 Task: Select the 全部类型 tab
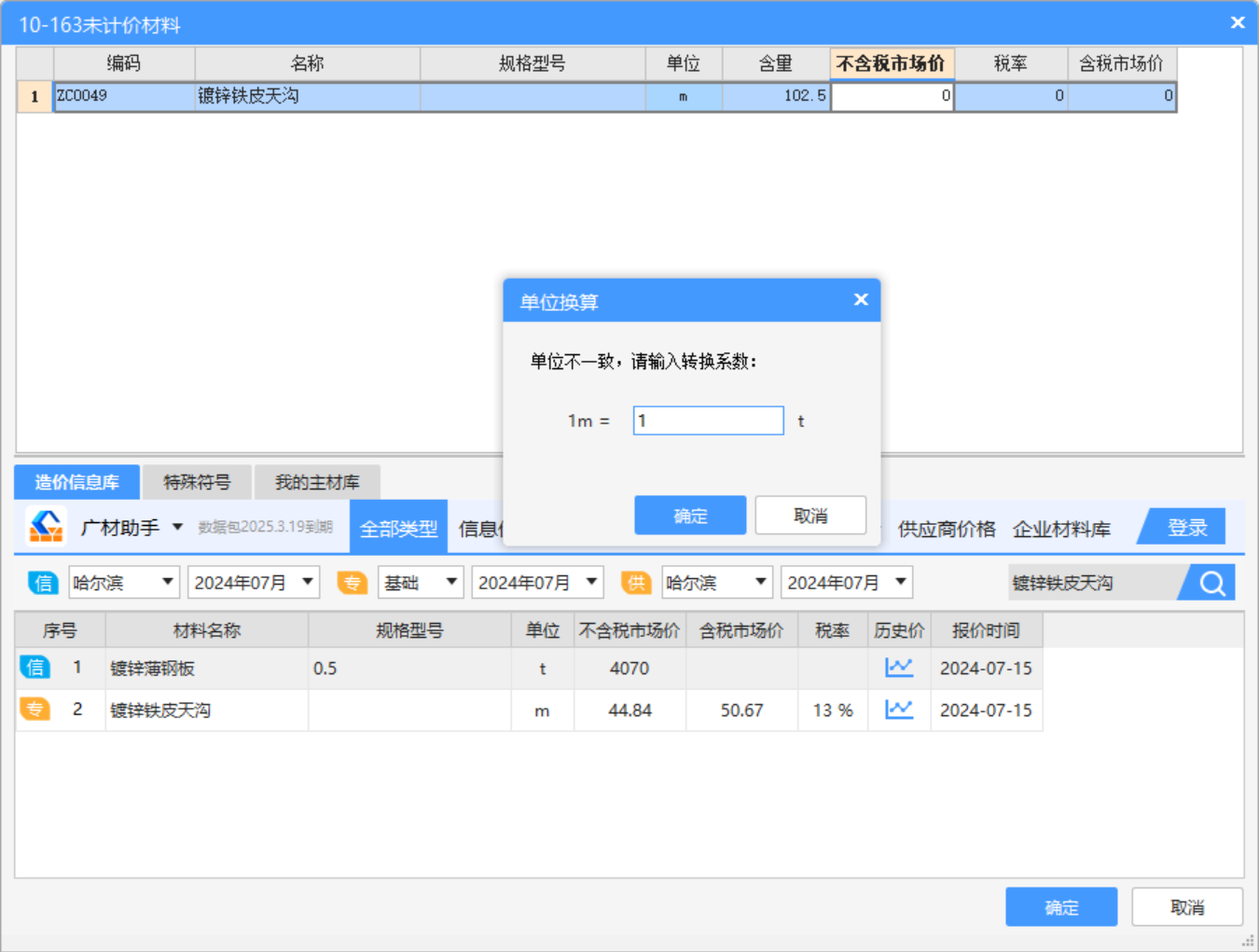coord(399,529)
